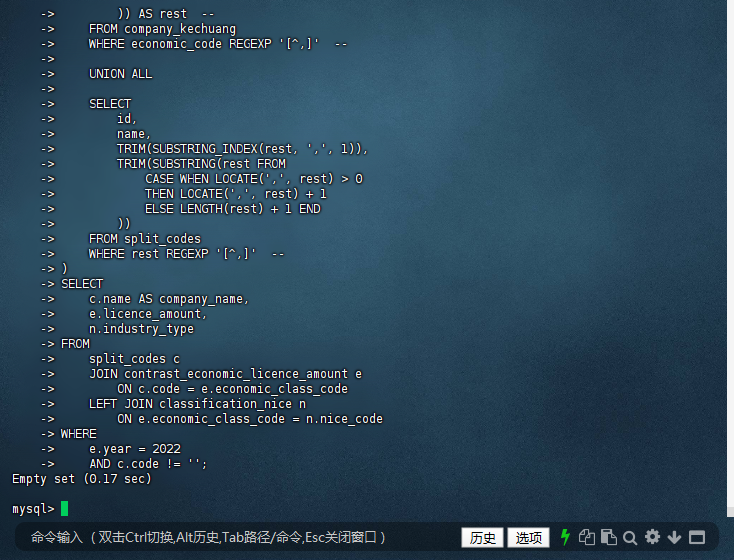Click the mysql> prompt cursor
Screen dimensions: 734x560
click(x=65, y=508)
